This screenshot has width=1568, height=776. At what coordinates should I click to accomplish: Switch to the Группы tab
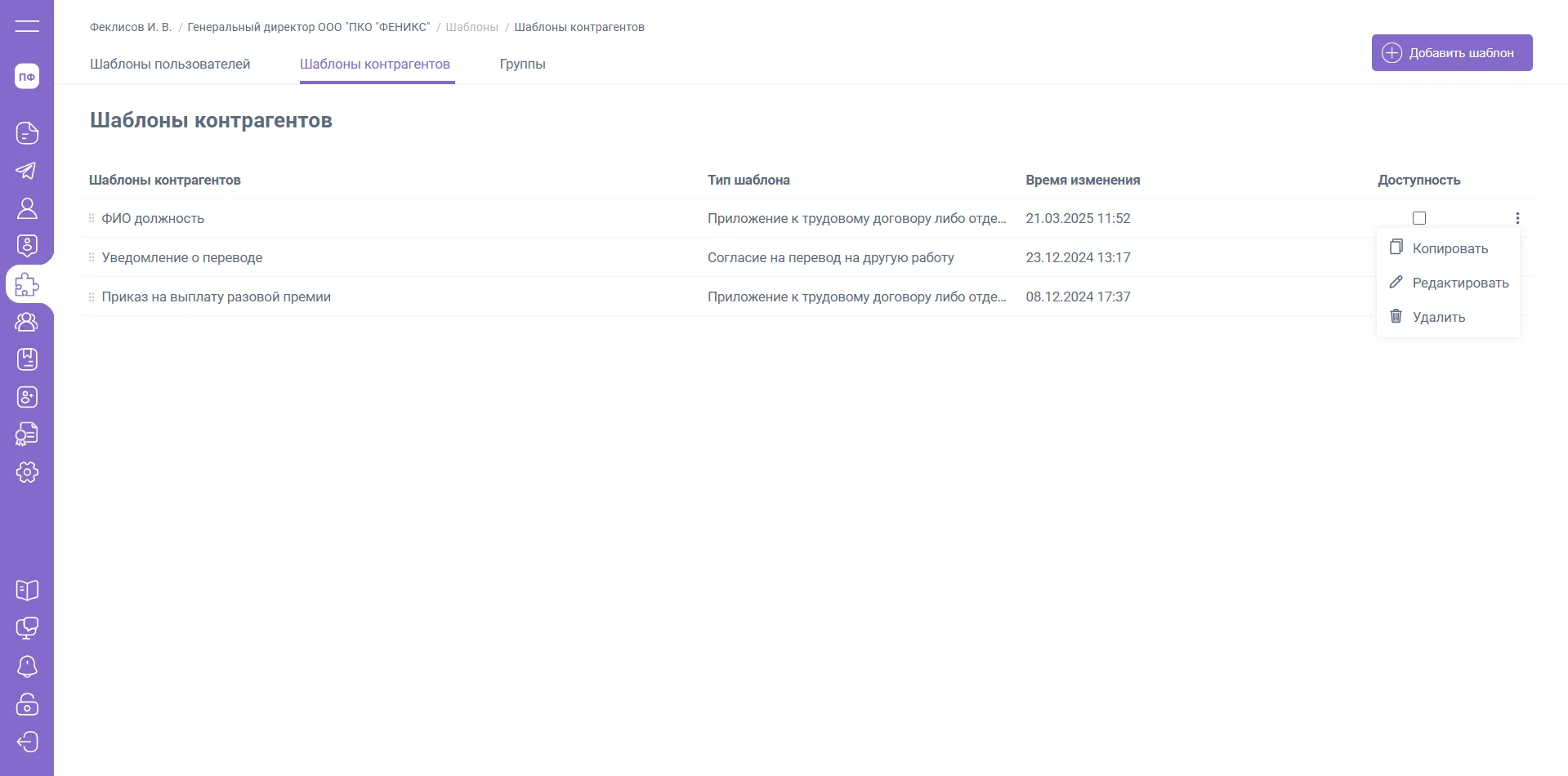point(522,64)
